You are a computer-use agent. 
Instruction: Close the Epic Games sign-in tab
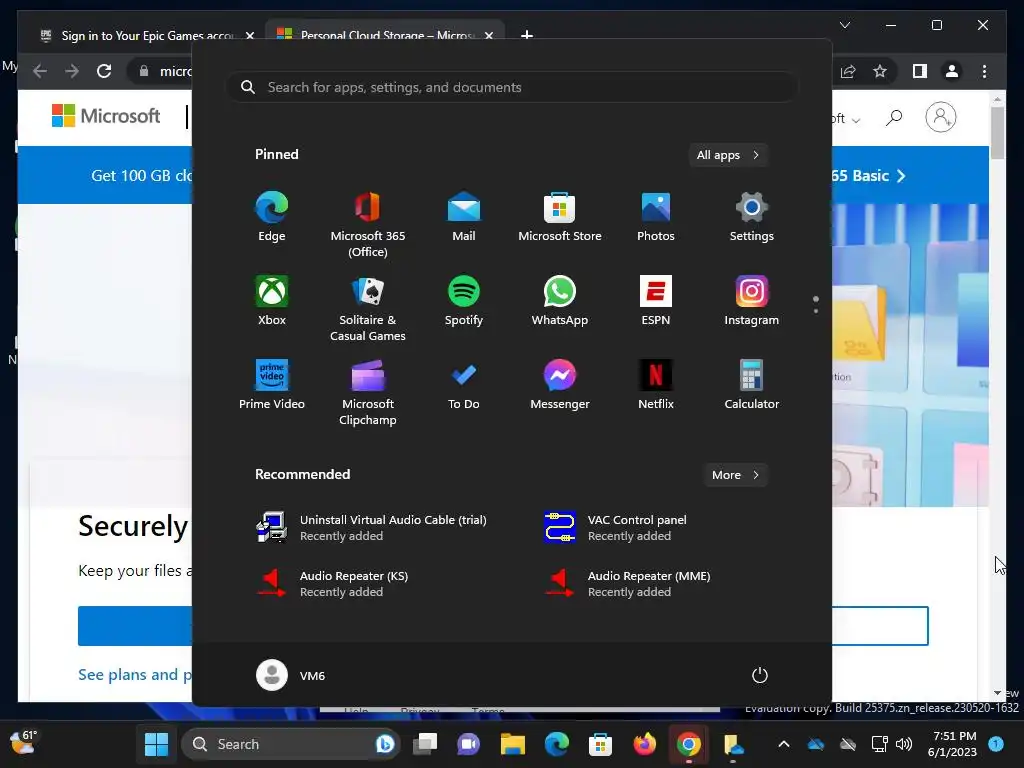coord(249,35)
